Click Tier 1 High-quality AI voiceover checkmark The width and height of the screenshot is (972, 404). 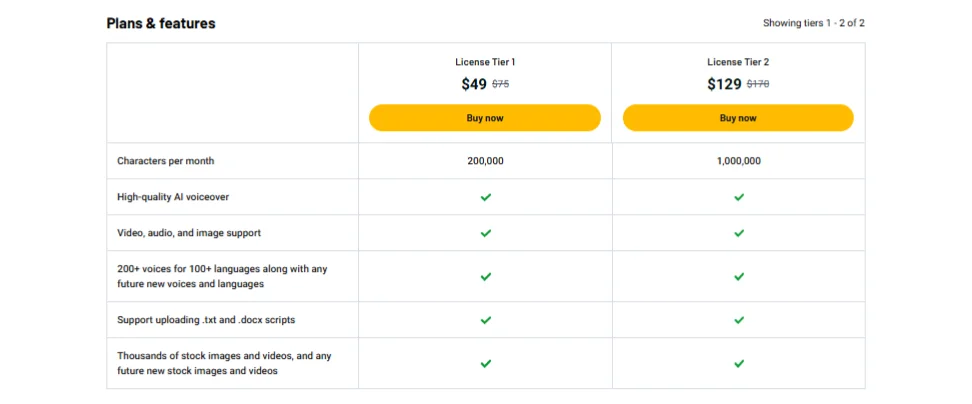486,197
